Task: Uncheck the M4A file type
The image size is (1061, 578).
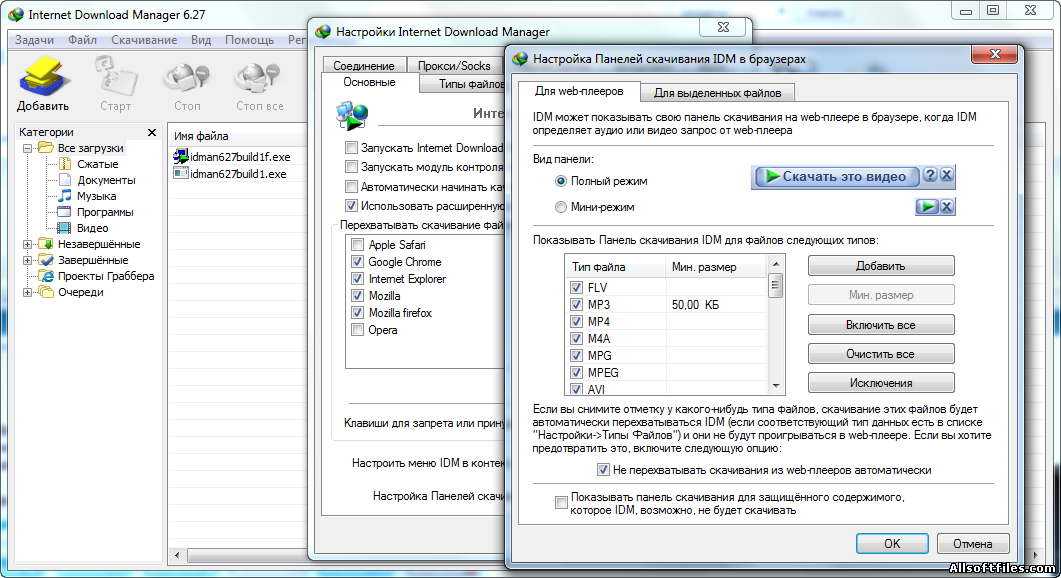Action: click(576, 338)
